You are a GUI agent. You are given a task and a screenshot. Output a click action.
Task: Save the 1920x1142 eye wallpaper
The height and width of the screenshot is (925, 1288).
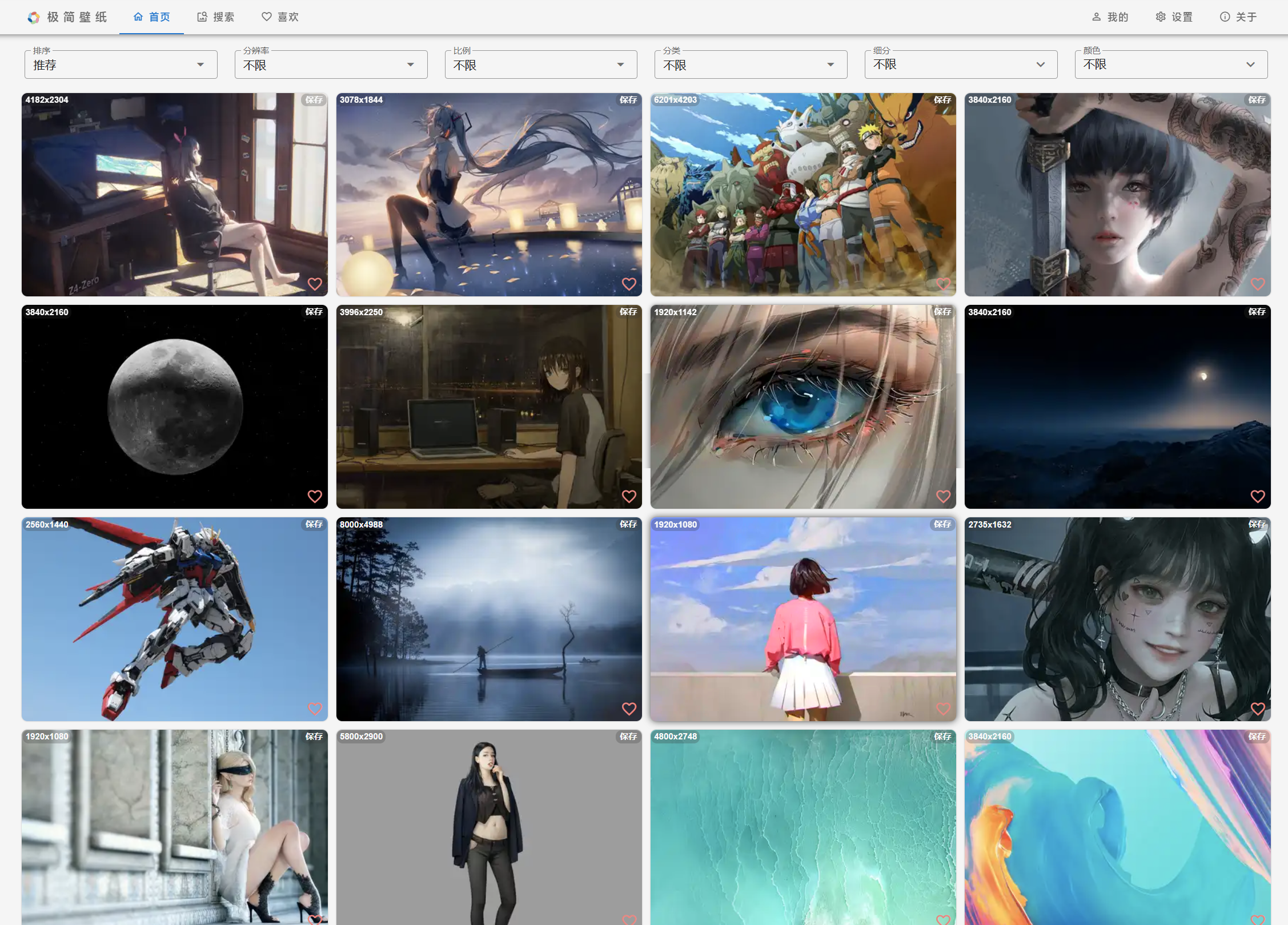(942, 312)
